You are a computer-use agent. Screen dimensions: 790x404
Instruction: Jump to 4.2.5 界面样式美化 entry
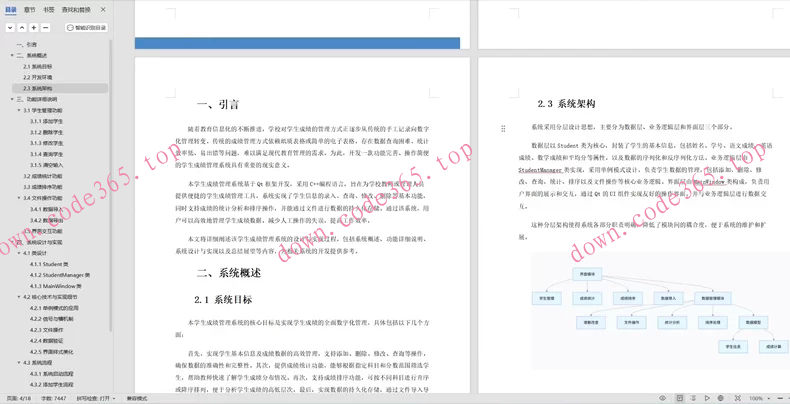point(51,352)
